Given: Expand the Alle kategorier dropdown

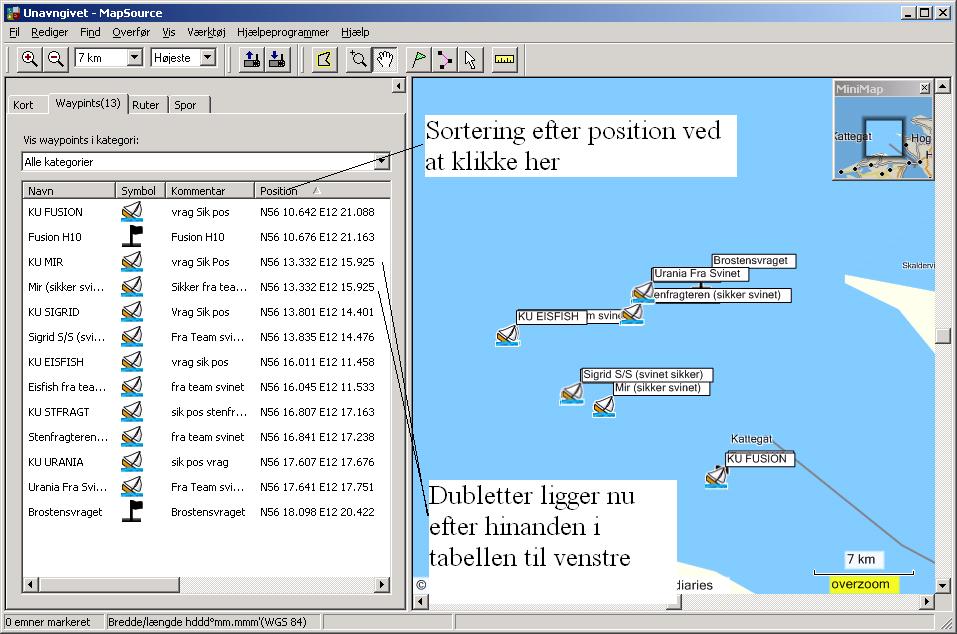Looking at the screenshot, I should [381, 162].
